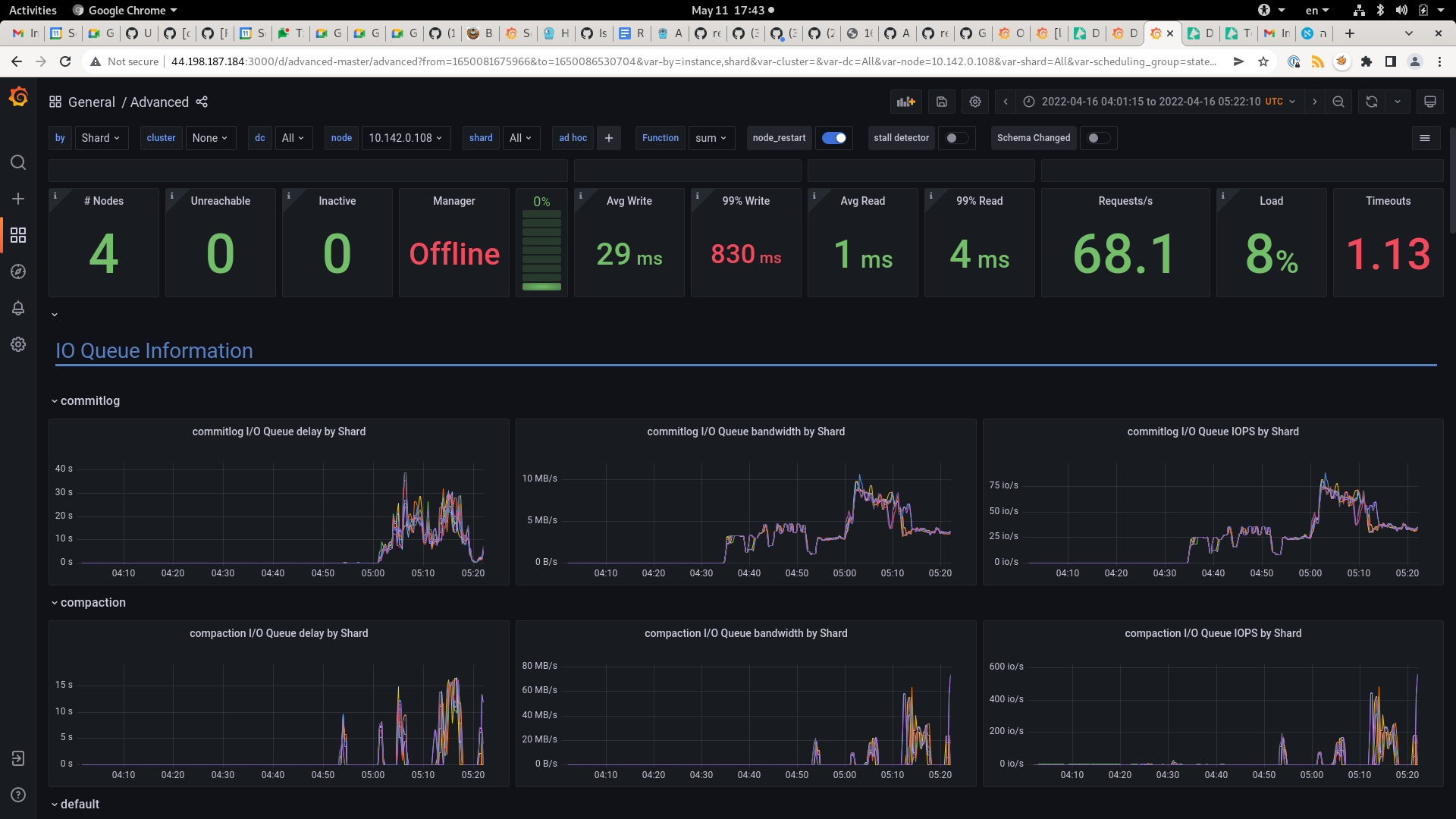Open the Search dashboards panel
This screenshot has width=1456, height=819.
tap(18, 162)
